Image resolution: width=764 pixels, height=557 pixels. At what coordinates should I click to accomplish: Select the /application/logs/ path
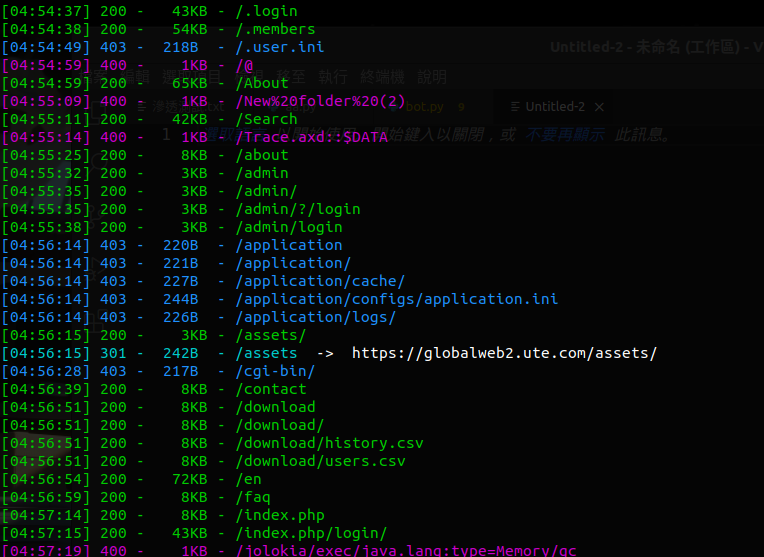[316, 317]
